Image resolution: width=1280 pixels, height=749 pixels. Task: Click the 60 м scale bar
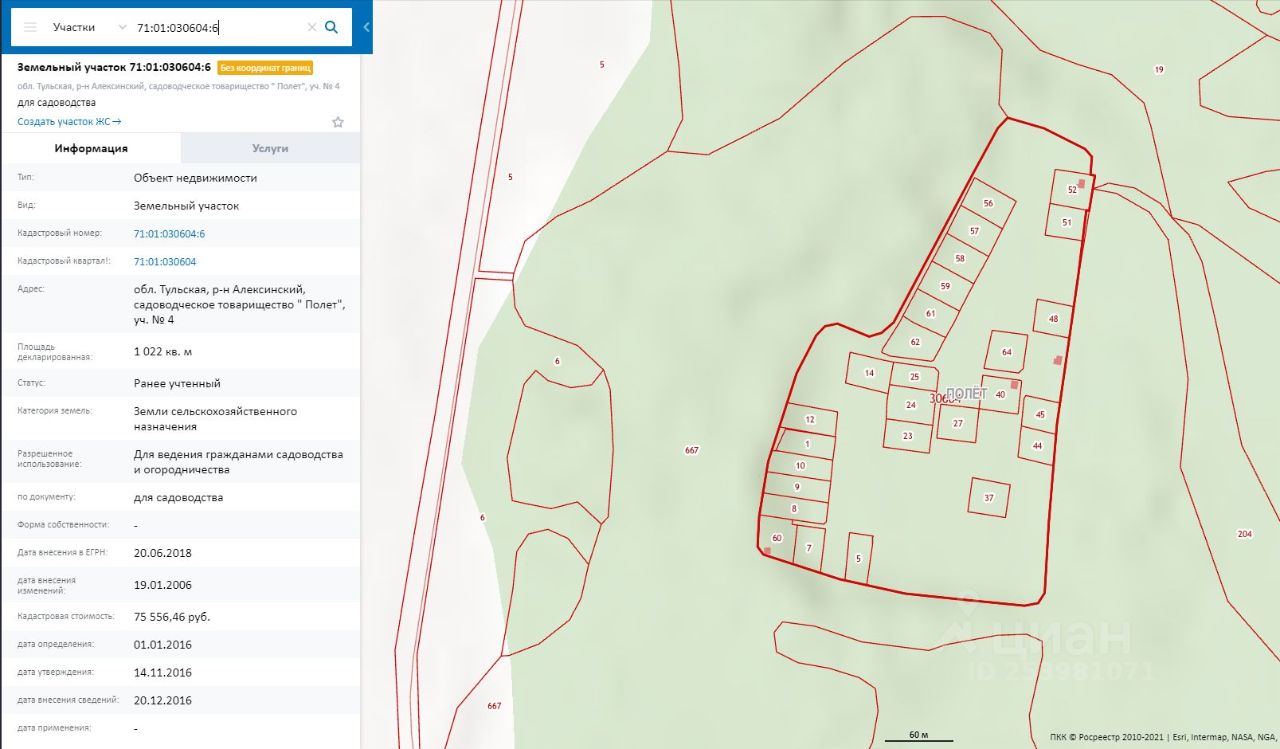(x=918, y=736)
